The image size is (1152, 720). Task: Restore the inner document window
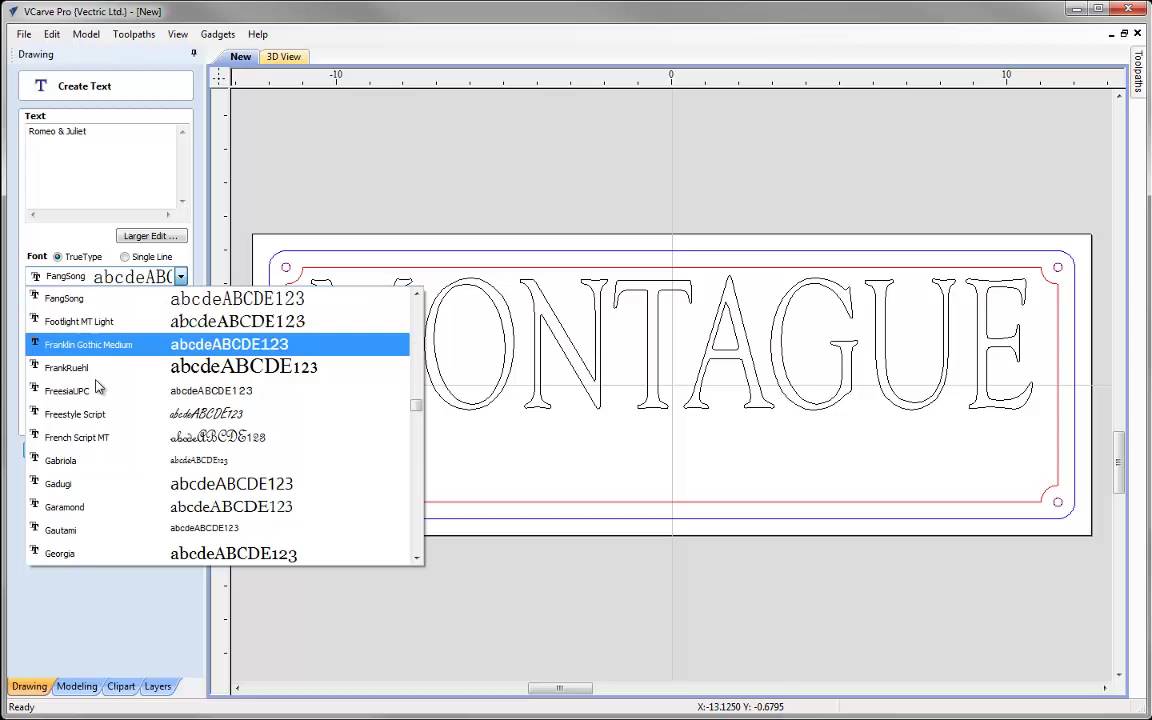tap(1125, 34)
